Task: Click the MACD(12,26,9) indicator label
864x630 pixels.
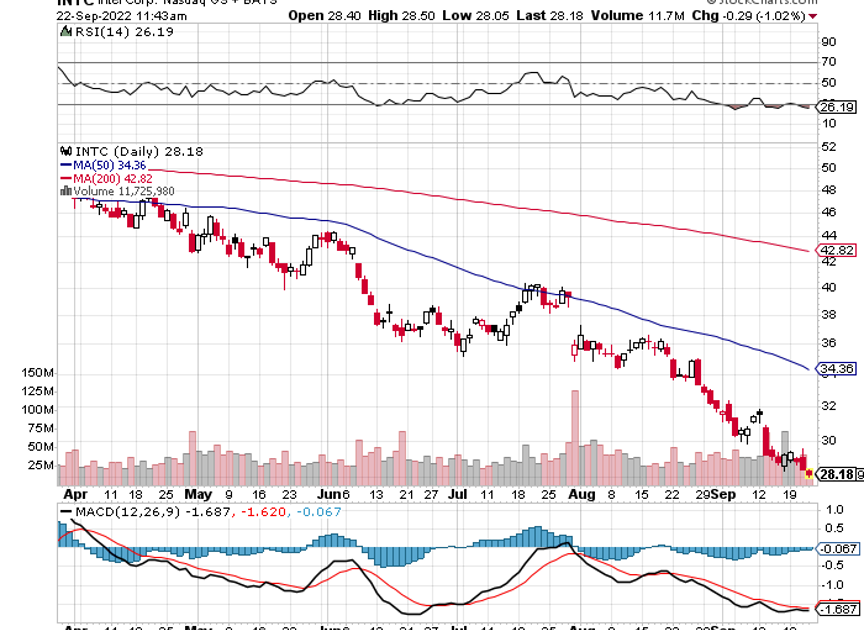Action: tap(128, 511)
